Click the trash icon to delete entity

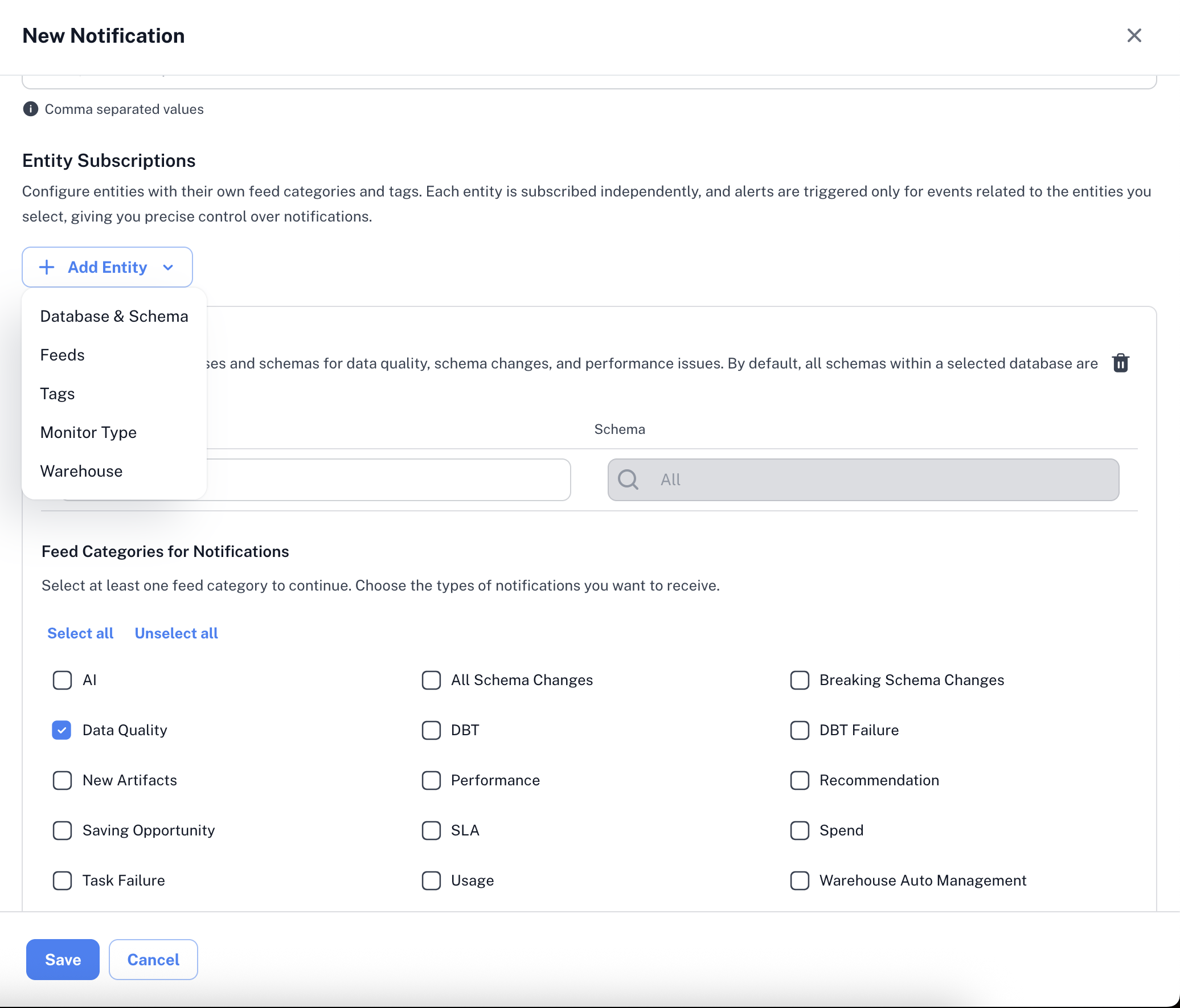pos(1120,363)
